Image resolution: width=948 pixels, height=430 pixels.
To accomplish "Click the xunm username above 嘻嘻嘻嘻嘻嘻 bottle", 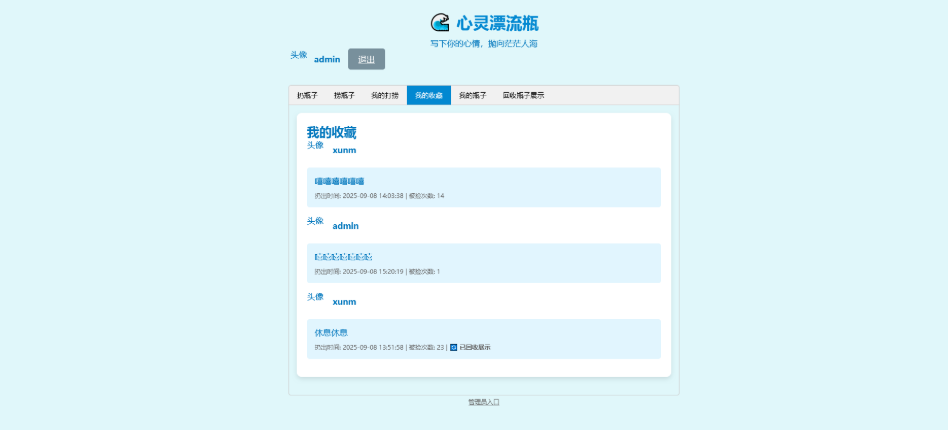I will coord(344,150).
